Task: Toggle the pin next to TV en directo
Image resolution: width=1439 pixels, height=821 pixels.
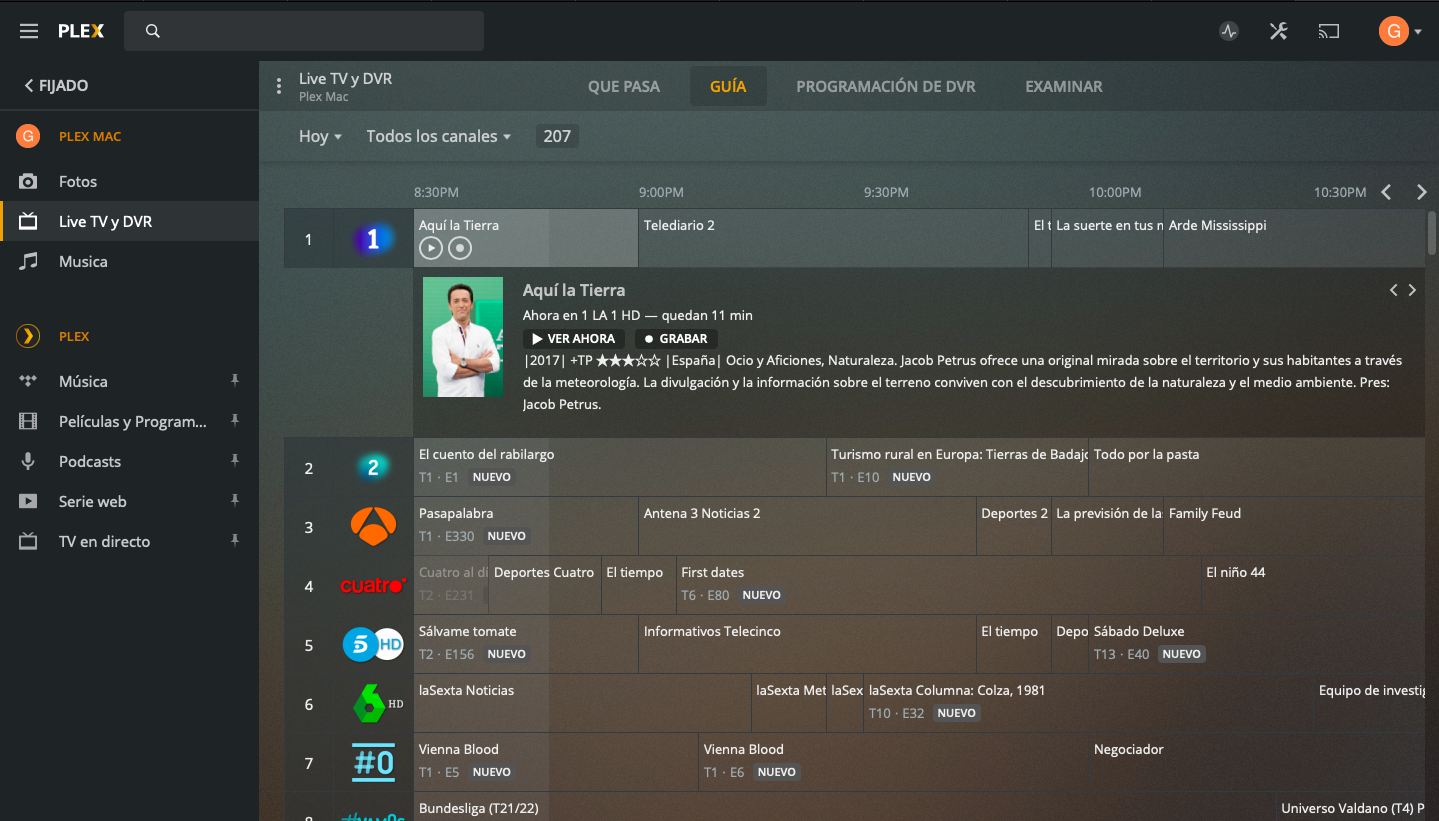Action: click(x=235, y=541)
